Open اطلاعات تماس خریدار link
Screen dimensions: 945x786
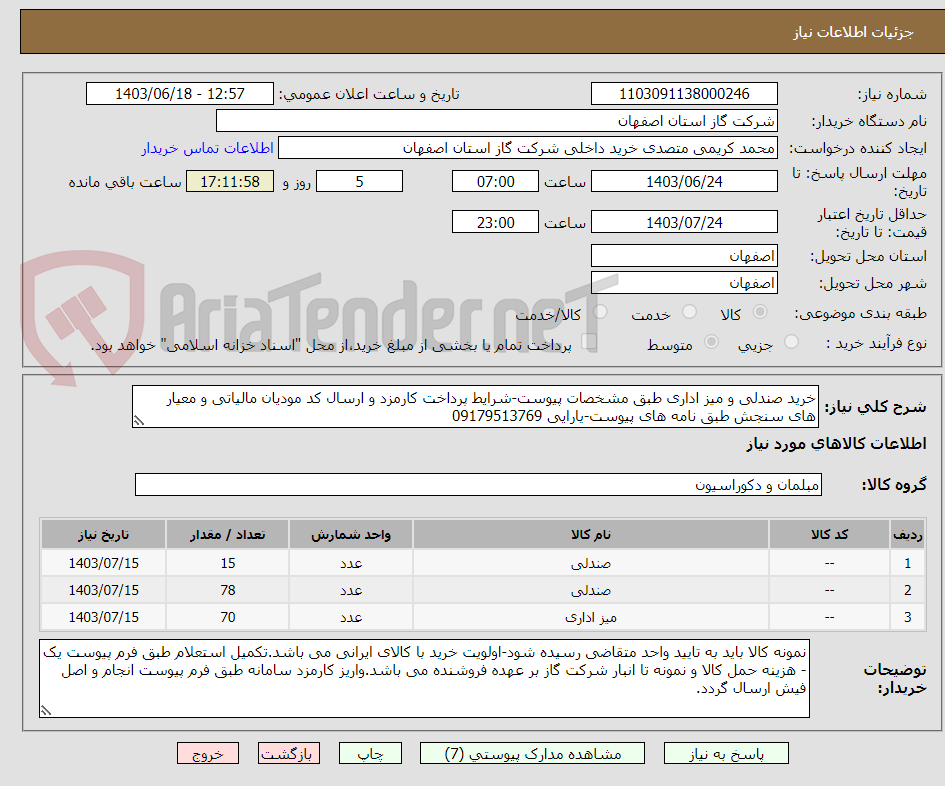coord(207,148)
